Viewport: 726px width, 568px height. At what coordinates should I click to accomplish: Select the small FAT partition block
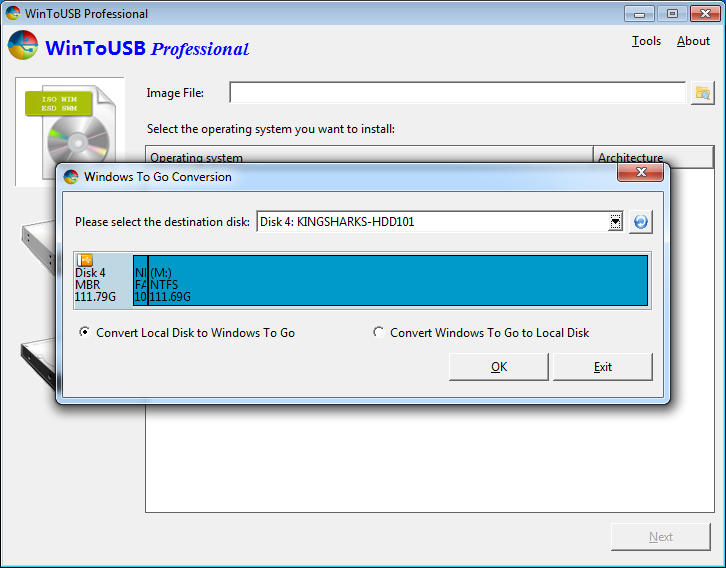pyautogui.click(x=140, y=281)
